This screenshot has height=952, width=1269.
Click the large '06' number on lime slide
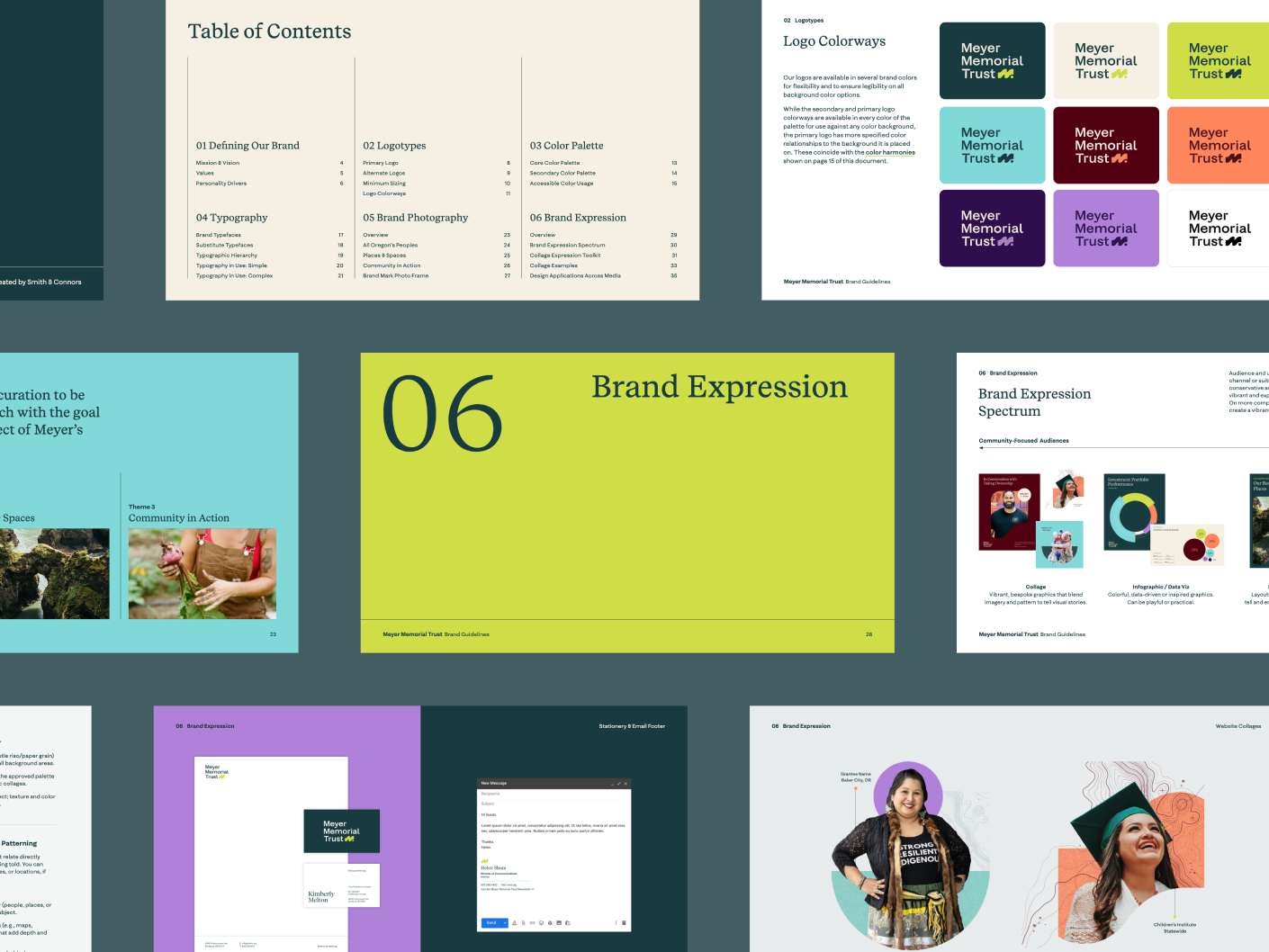(442, 414)
